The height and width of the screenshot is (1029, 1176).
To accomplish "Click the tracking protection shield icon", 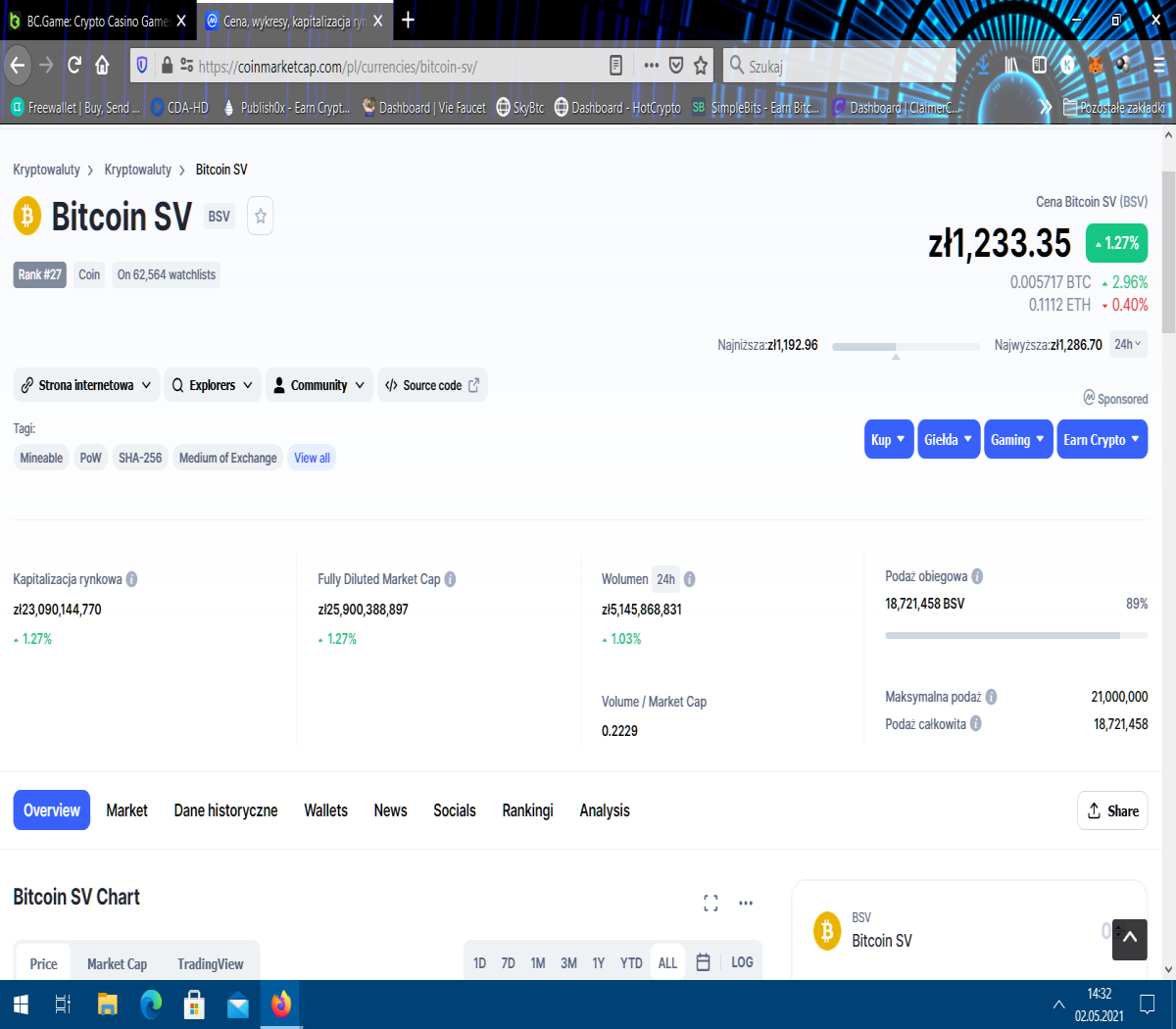I will tap(142, 66).
